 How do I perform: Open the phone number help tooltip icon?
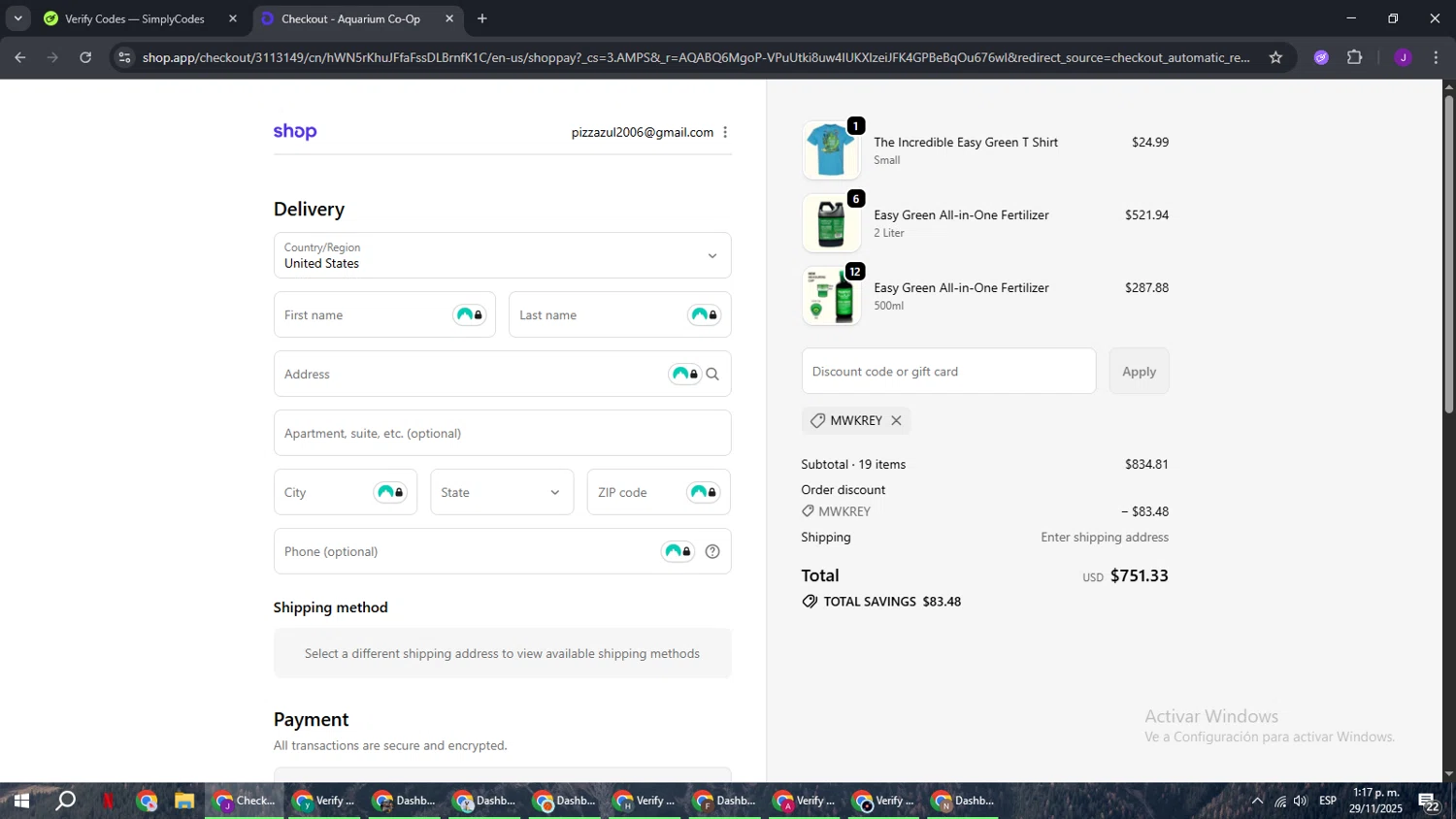712,551
